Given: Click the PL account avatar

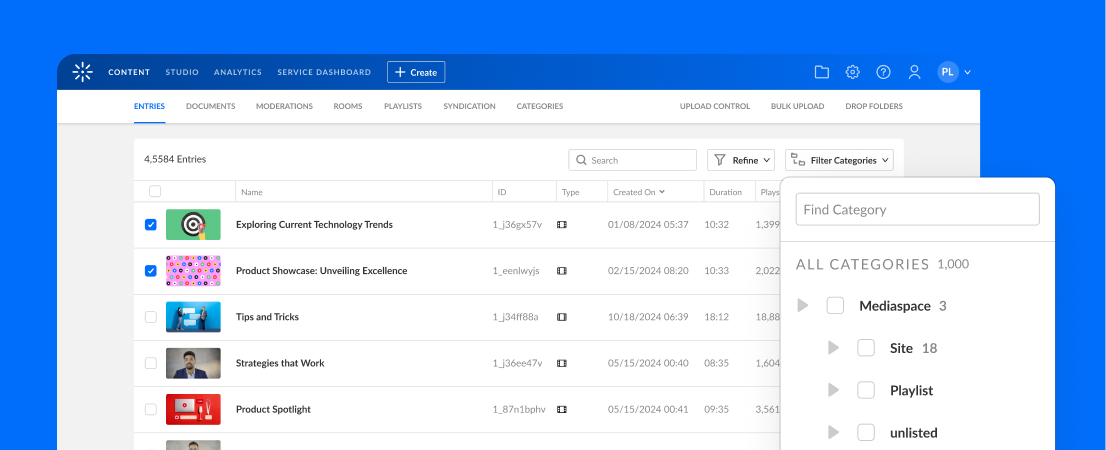Looking at the screenshot, I should 947,72.
